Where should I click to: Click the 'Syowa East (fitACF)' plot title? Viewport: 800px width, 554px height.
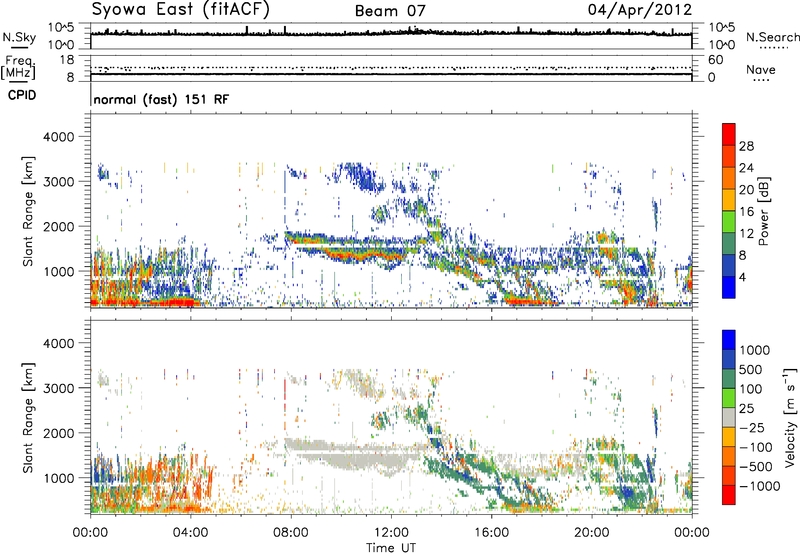coord(180,9)
